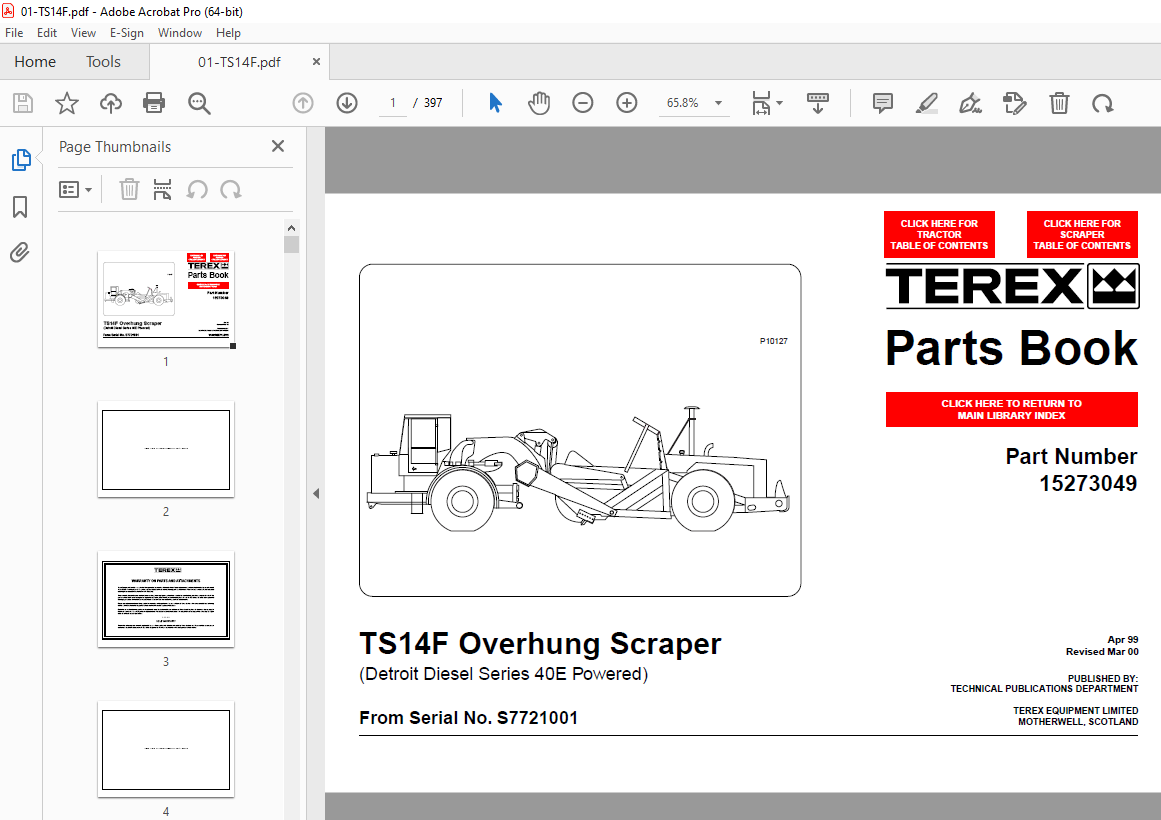Click Tractor Table of Contents link

939,234
